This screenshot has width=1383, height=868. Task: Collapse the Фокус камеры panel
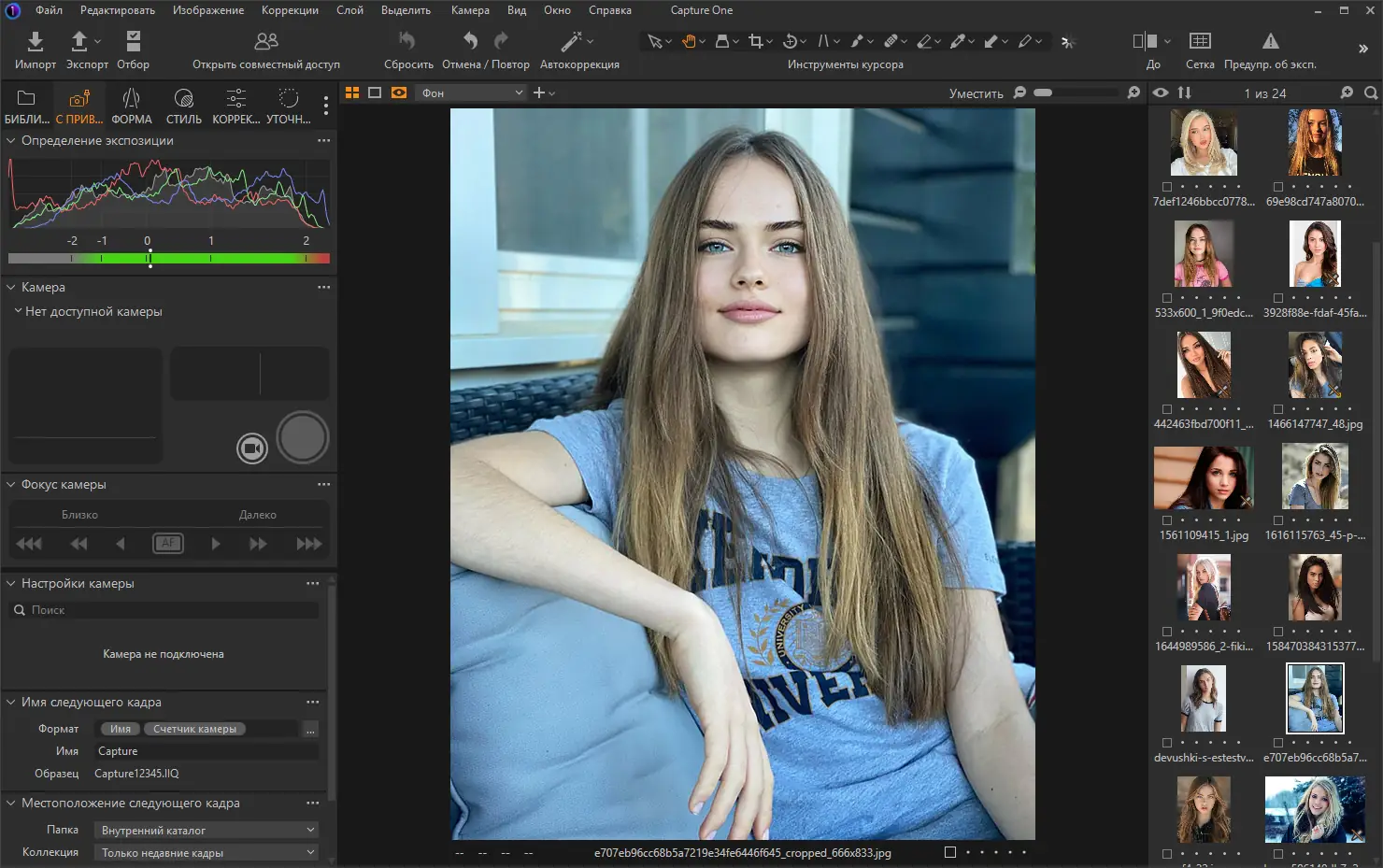pos(11,485)
